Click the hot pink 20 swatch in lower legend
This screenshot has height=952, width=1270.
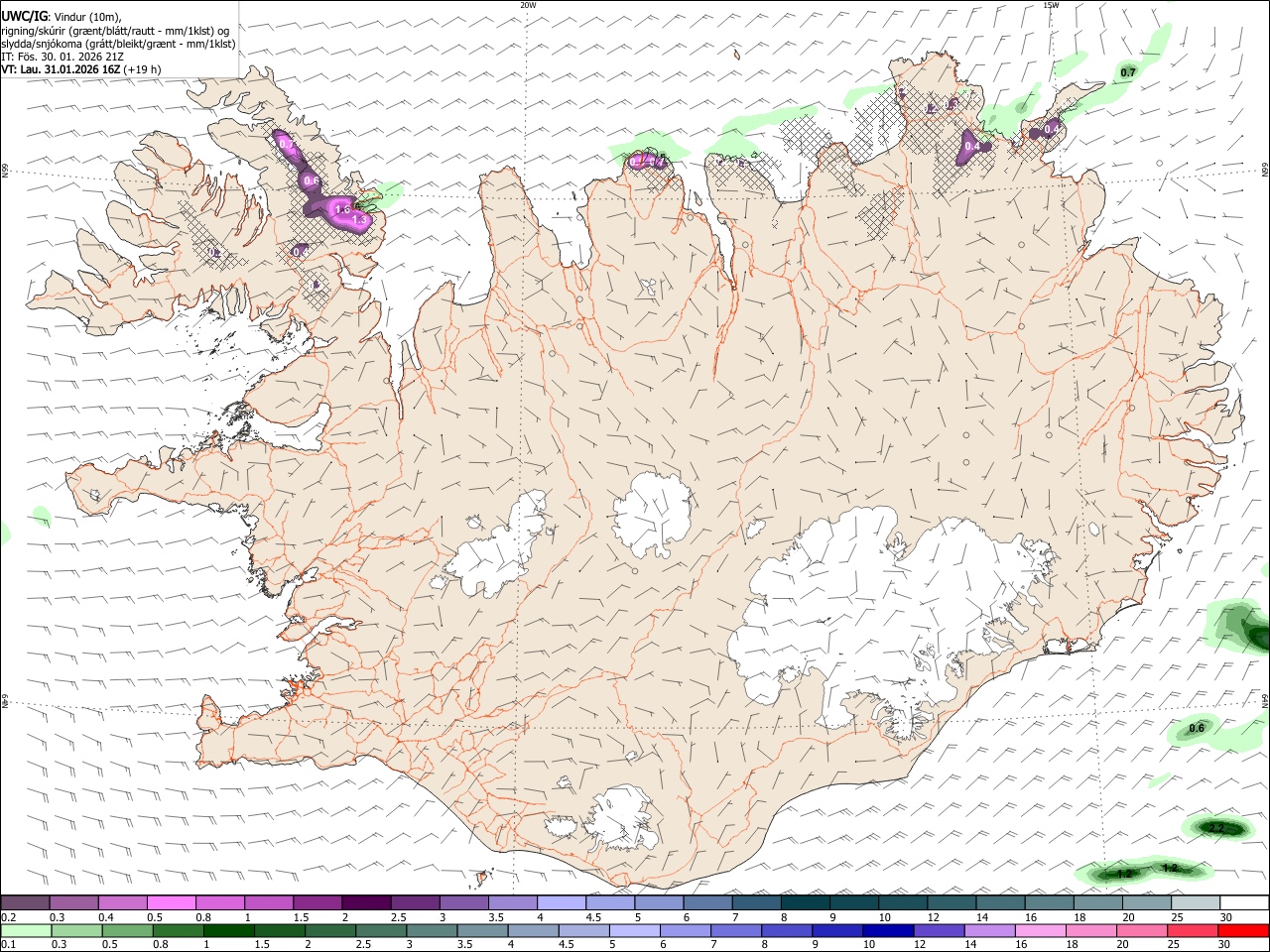[1142, 930]
